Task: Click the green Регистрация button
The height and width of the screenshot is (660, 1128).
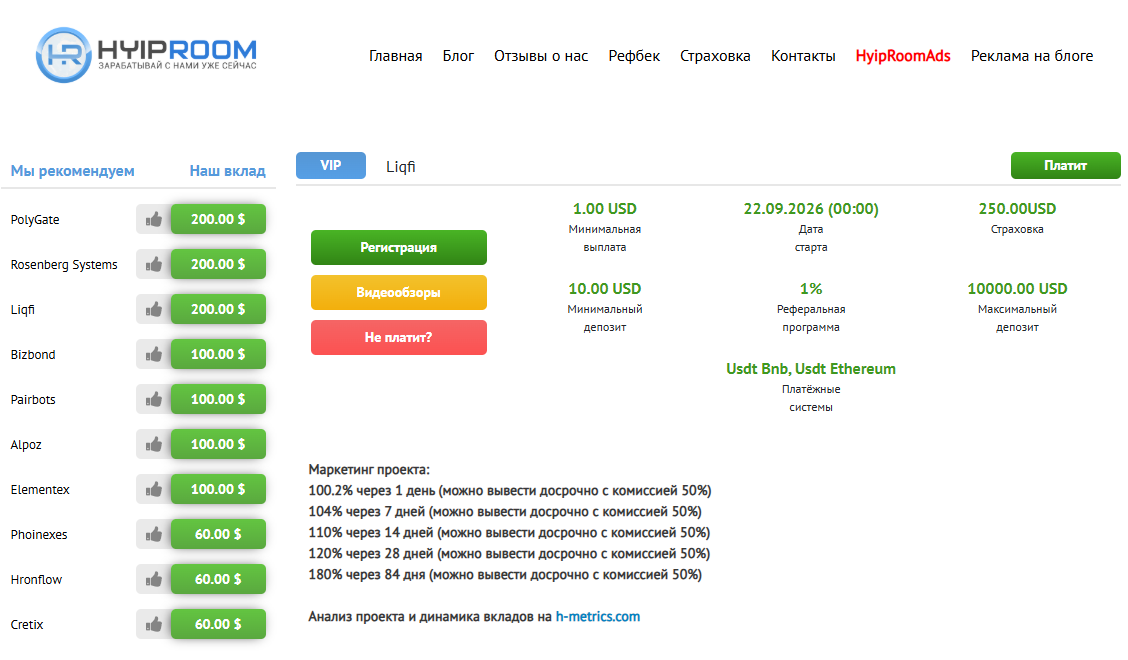Action: [399, 248]
